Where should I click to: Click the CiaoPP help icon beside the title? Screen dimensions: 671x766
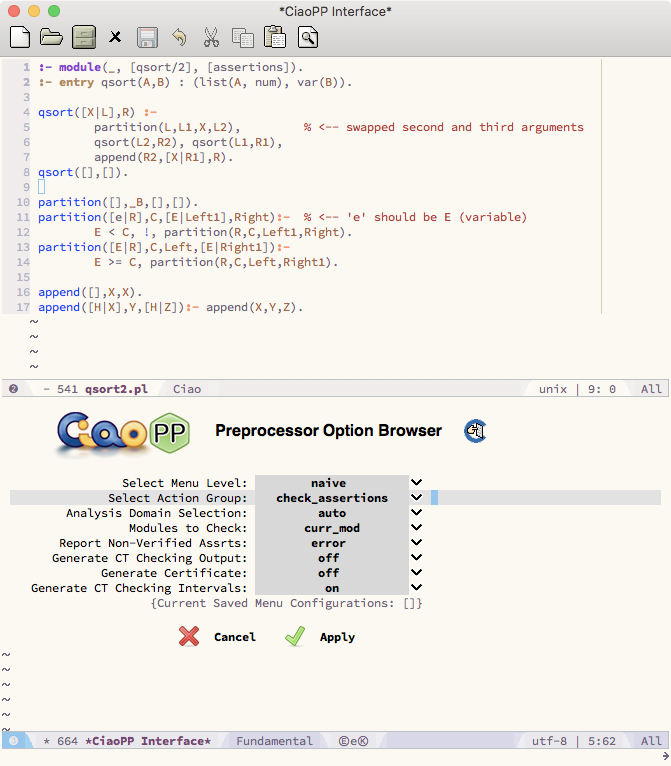[x=475, y=431]
